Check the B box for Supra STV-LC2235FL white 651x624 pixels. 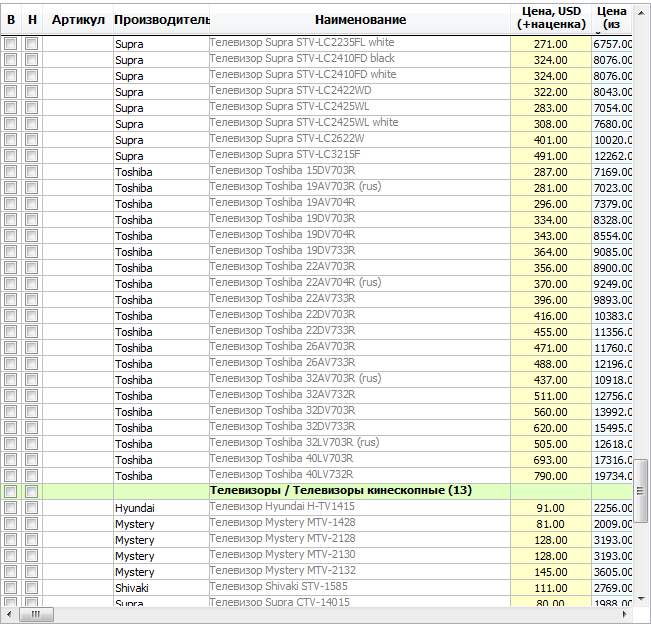click(11, 44)
